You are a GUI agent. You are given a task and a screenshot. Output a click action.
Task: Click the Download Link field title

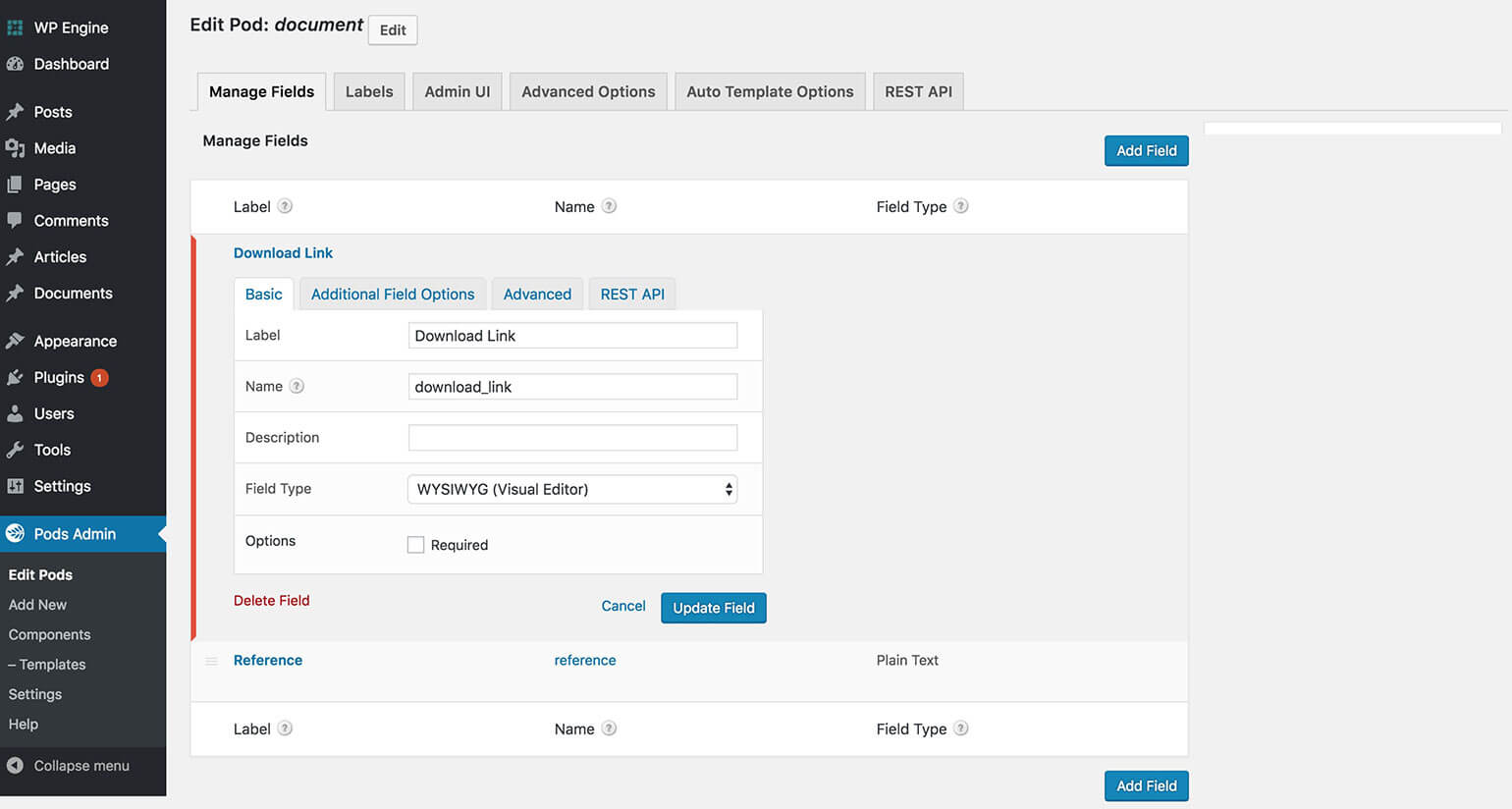pyautogui.click(x=283, y=252)
